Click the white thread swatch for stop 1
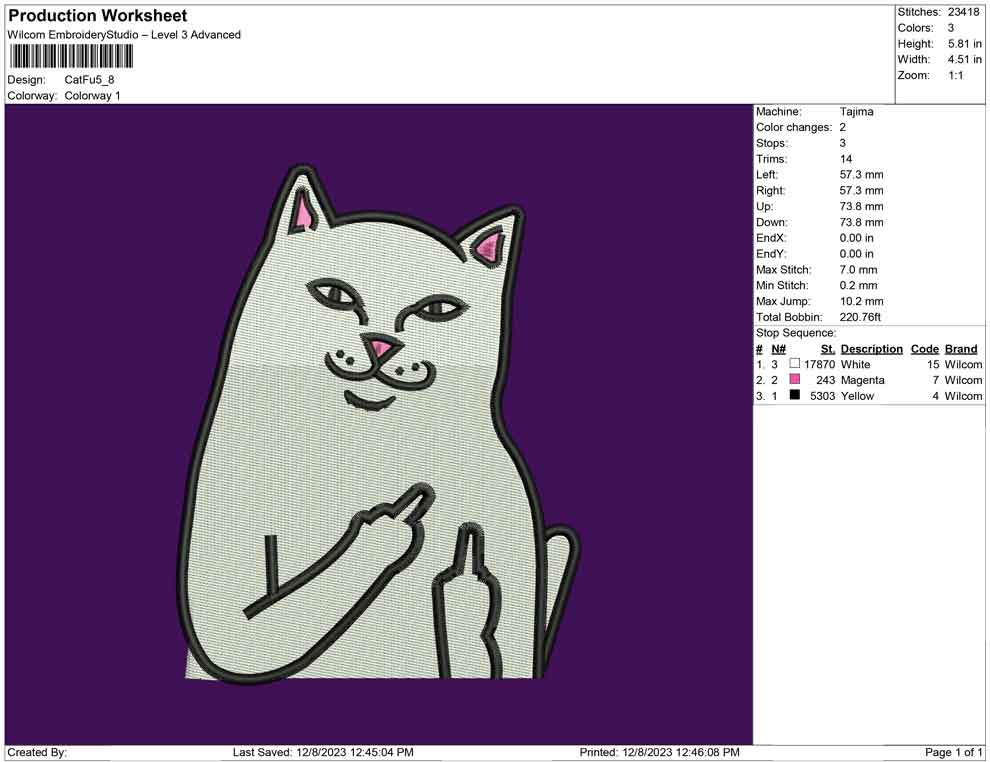 click(795, 364)
